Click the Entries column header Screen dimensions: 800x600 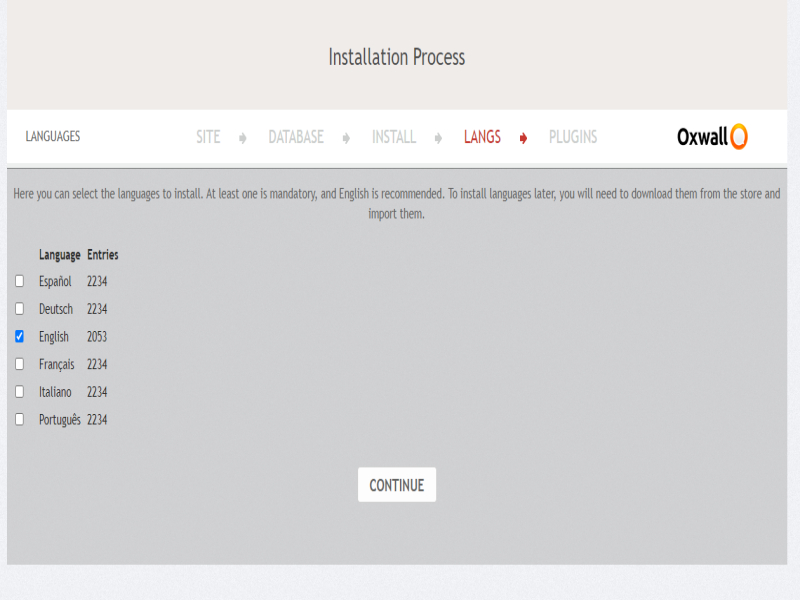(102, 255)
